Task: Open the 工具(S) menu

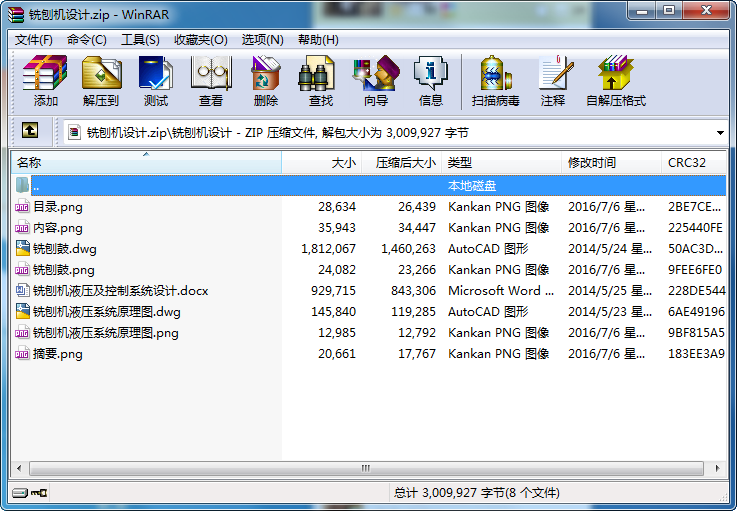Action: [140, 40]
